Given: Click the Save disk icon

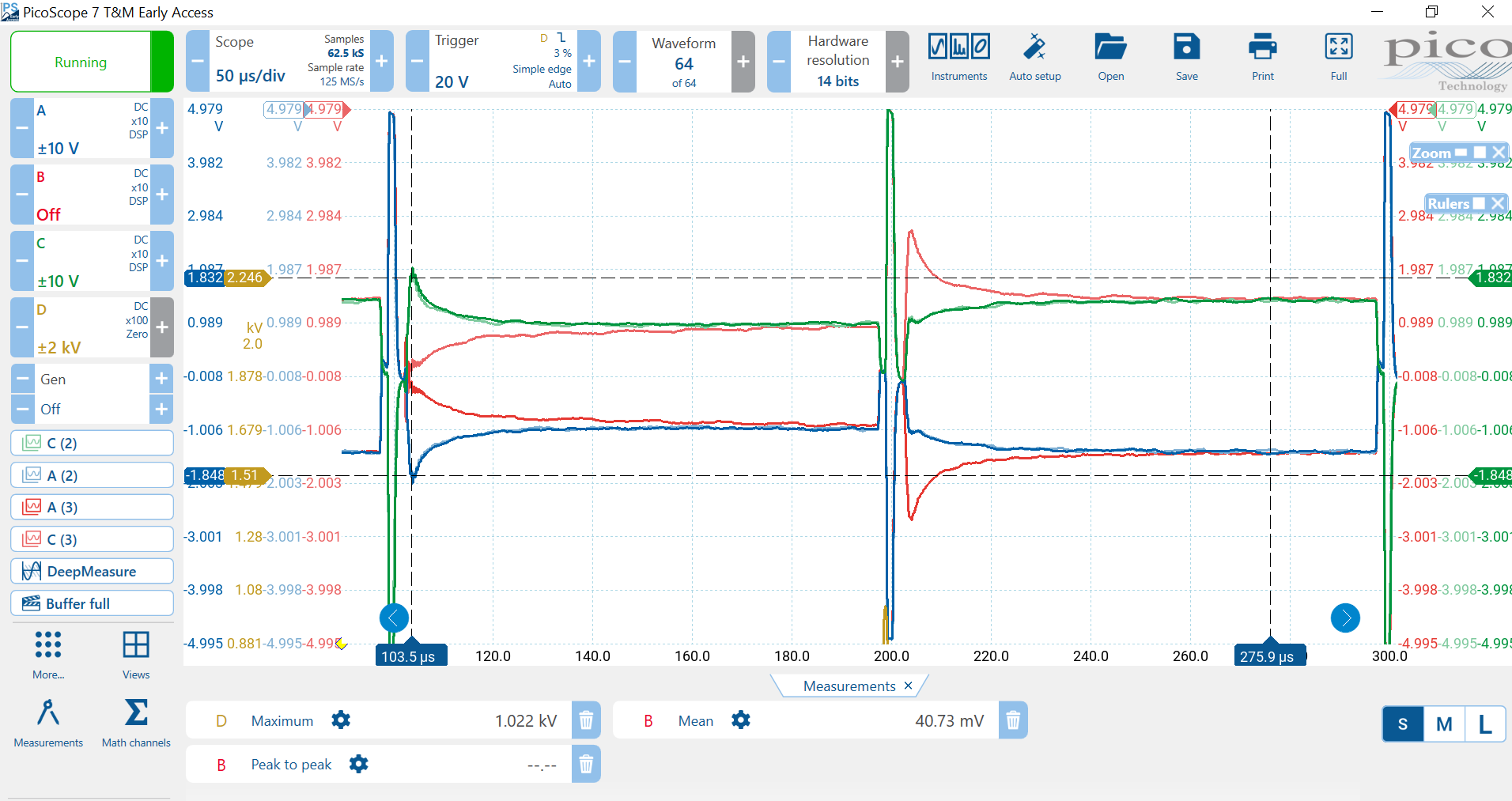Looking at the screenshot, I should (1186, 49).
